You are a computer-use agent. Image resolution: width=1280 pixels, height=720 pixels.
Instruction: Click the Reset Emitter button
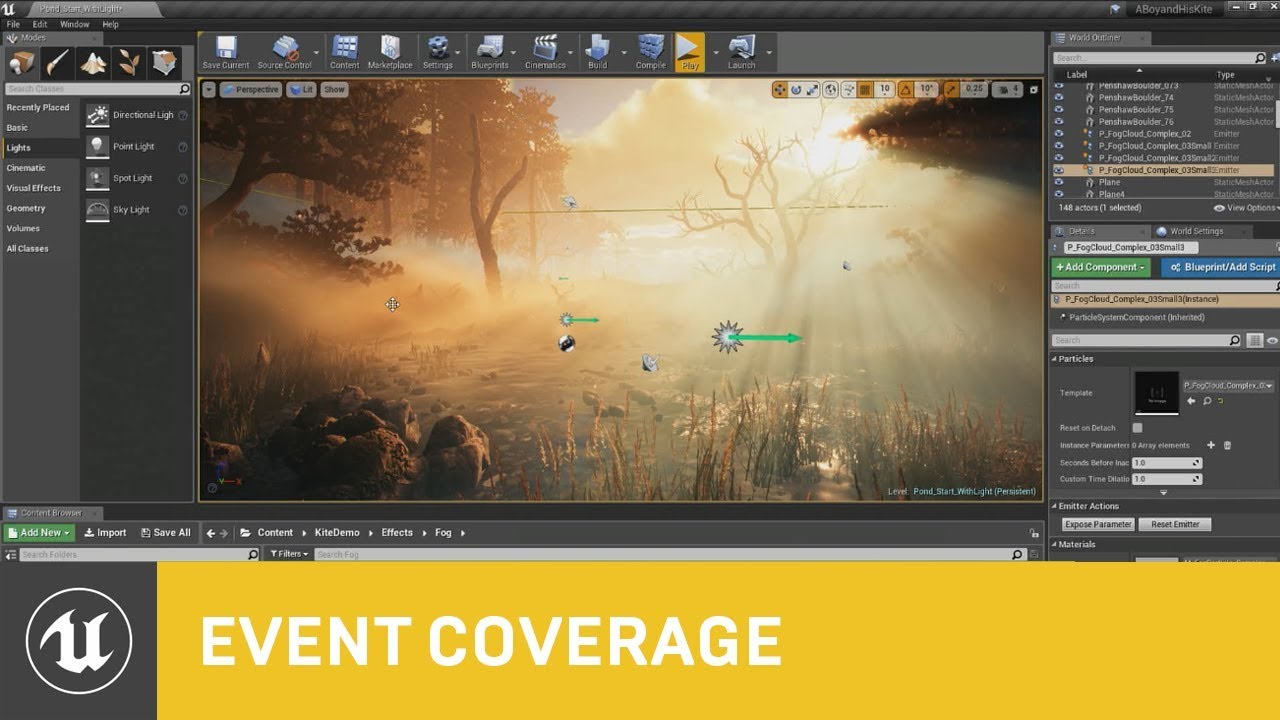point(1175,524)
